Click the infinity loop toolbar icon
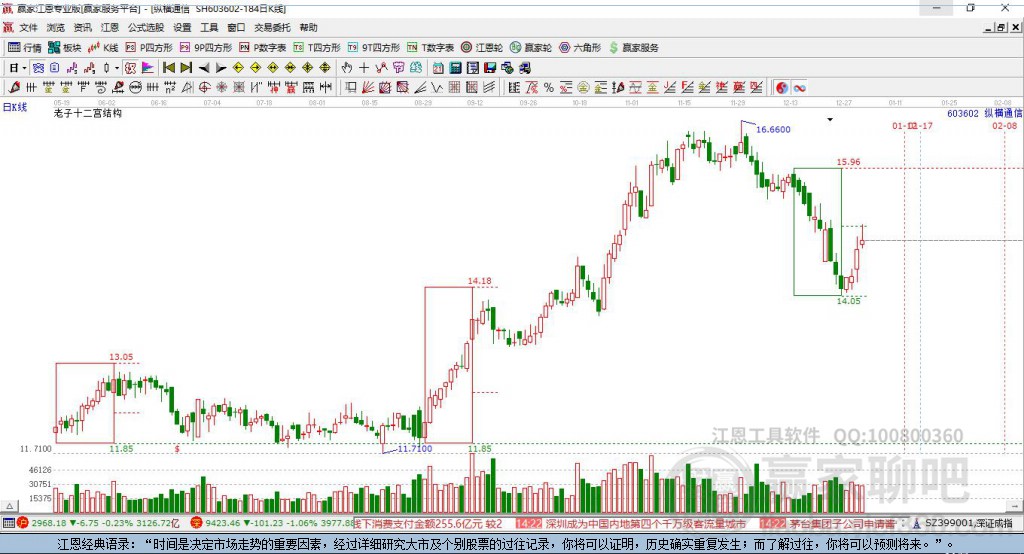Image resolution: width=1024 pixels, height=554 pixels. [799, 88]
